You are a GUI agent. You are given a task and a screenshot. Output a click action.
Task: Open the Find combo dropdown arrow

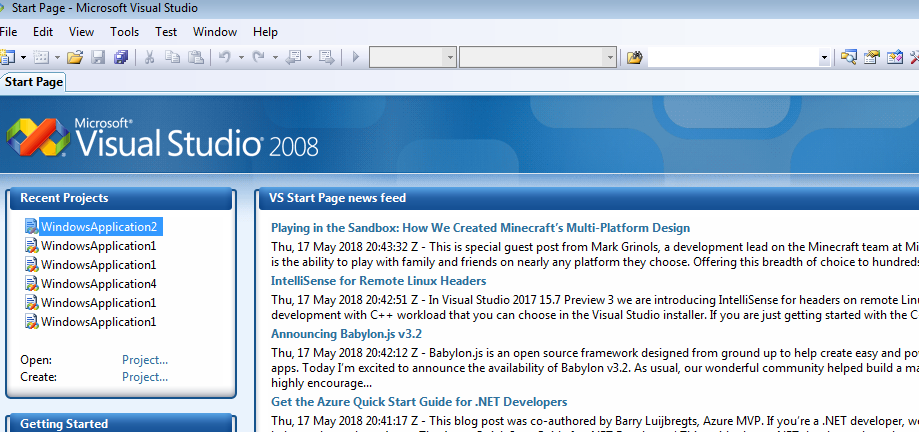pos(825,57)
